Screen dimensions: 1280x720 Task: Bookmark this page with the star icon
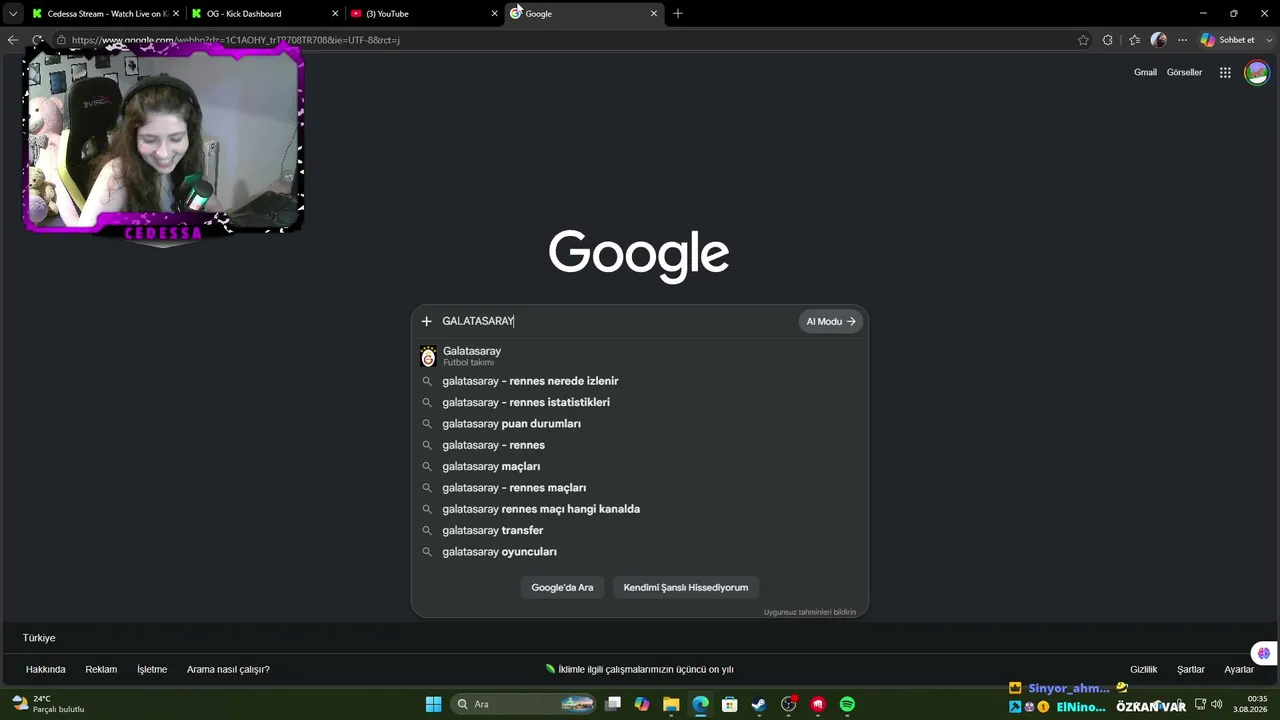(1083, 40)
